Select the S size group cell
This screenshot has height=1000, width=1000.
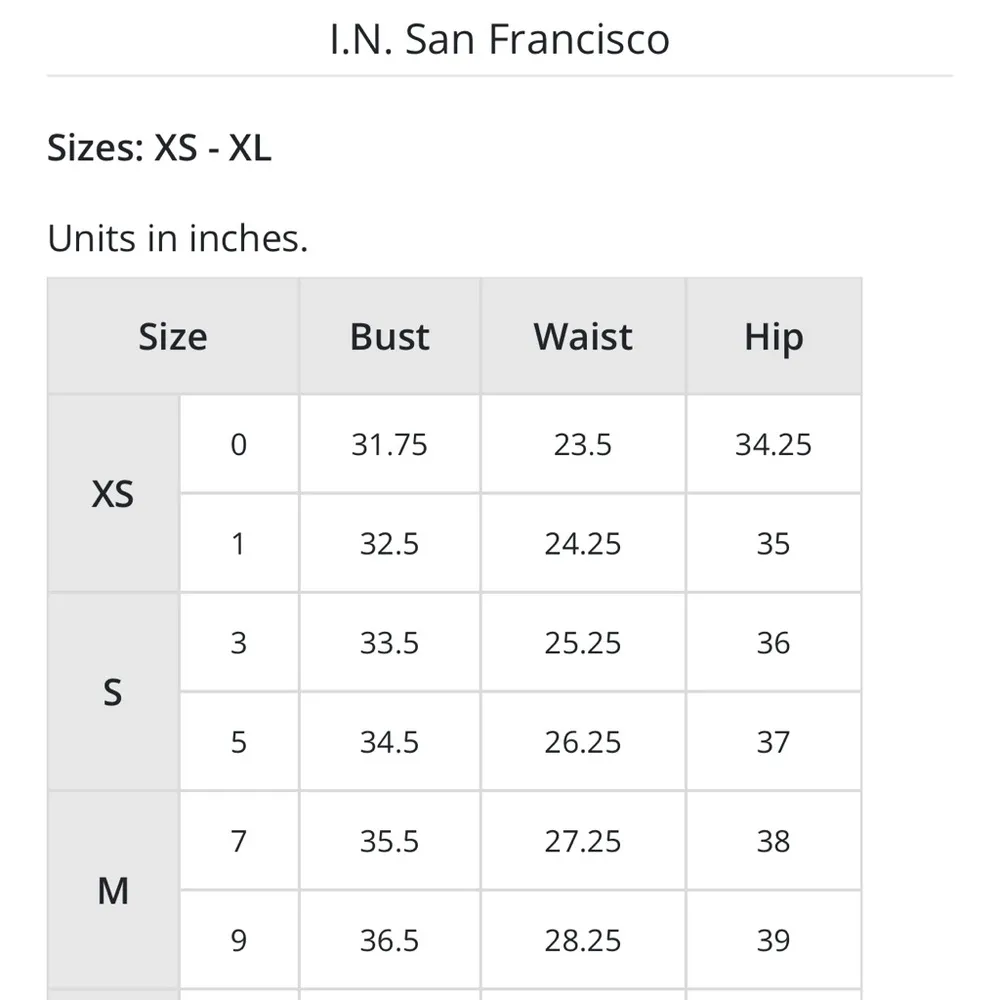(x=113, y=692)
